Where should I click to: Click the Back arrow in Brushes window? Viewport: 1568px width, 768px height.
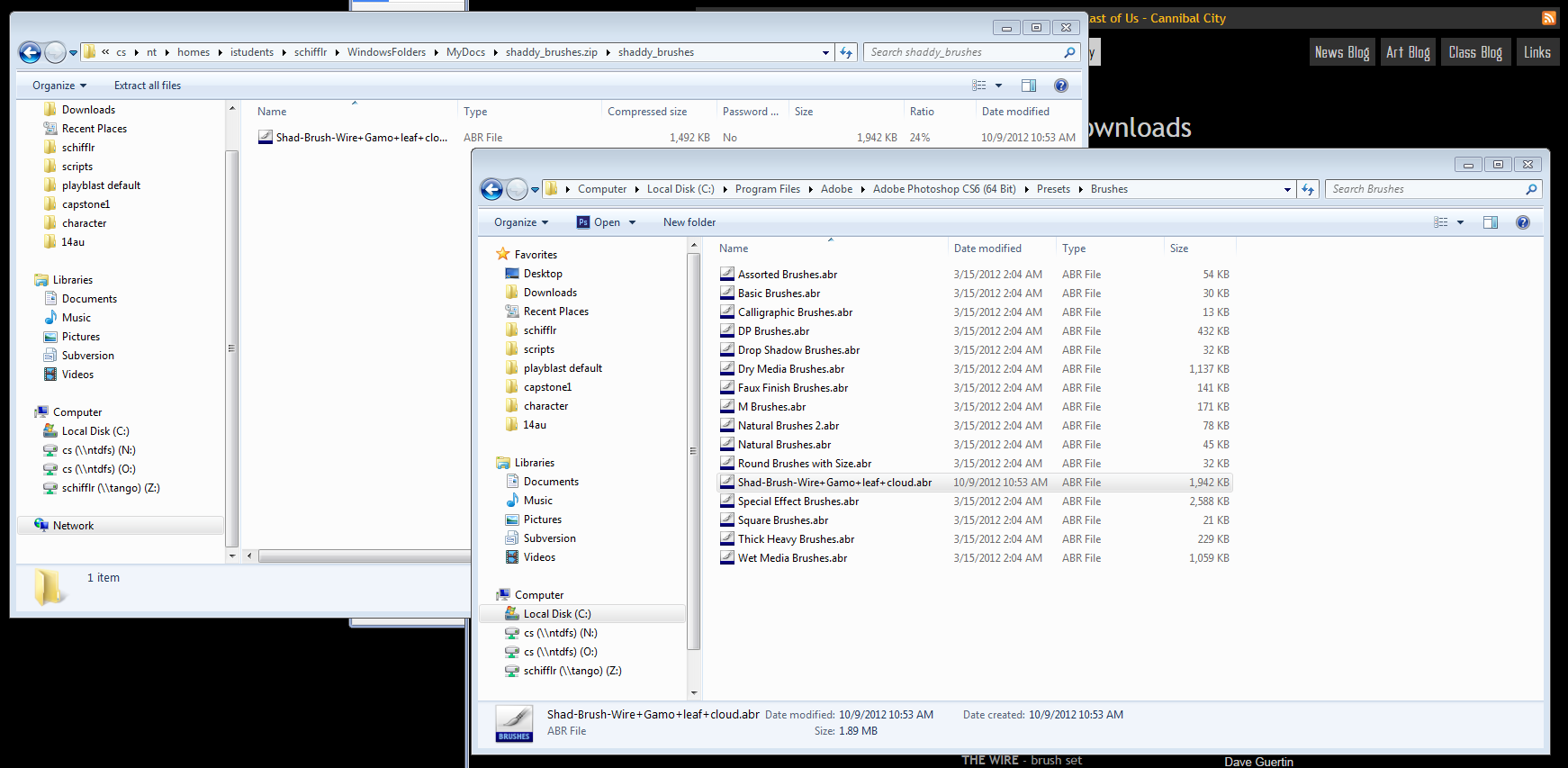[491, 189]
